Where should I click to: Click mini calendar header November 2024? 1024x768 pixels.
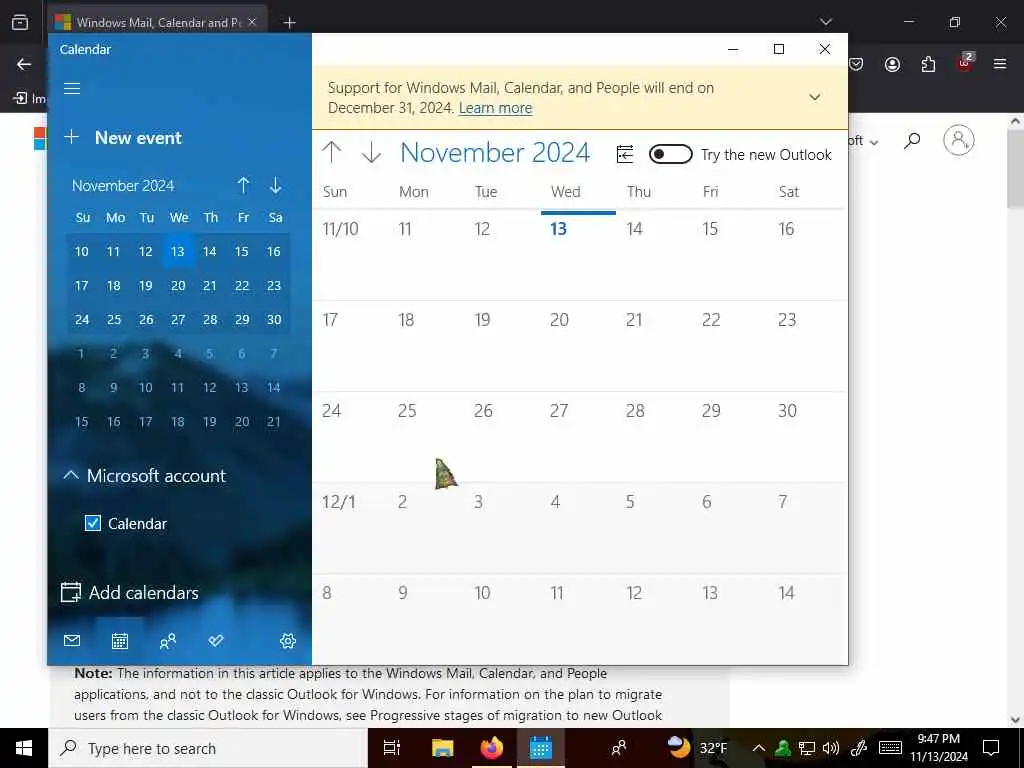pos(123,185)
